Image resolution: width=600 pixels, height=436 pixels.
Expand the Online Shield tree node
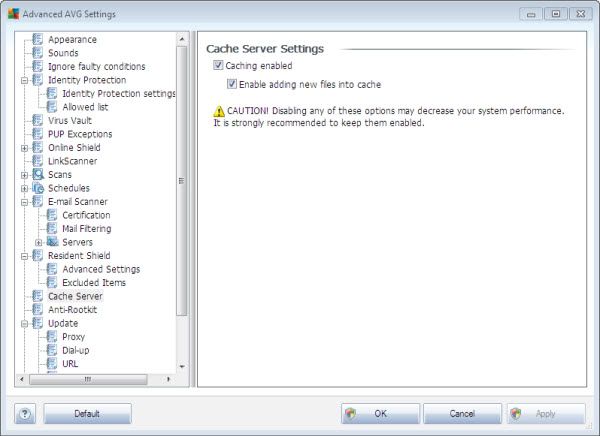point(24,148)
